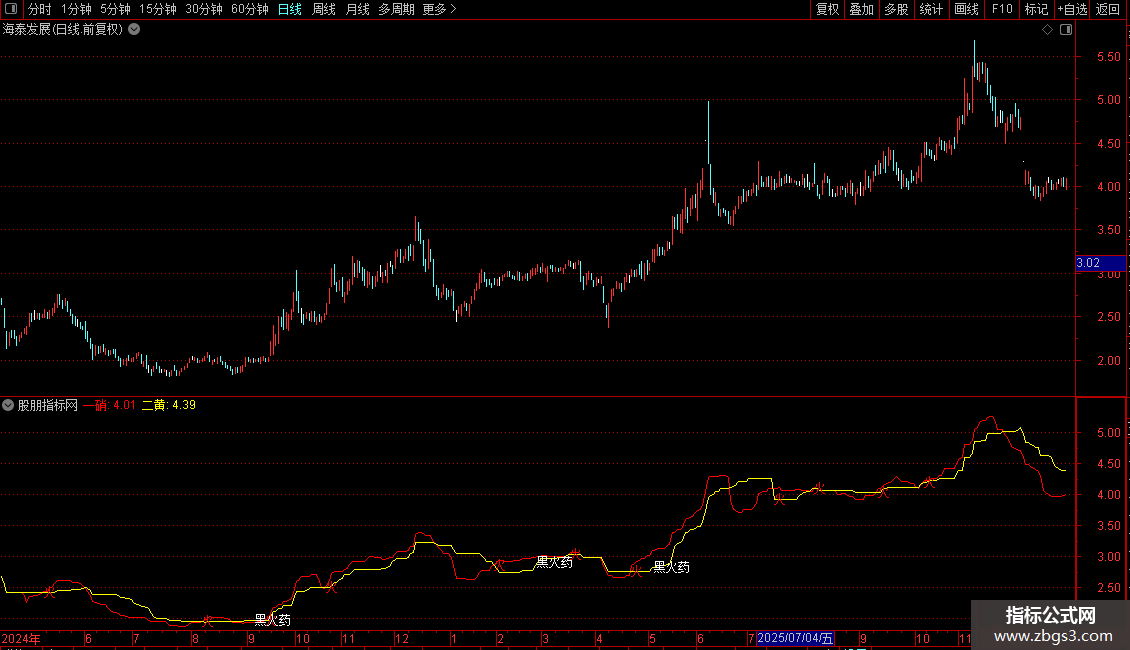Click the 5.50 price axis label

[x=1108, y=57]
